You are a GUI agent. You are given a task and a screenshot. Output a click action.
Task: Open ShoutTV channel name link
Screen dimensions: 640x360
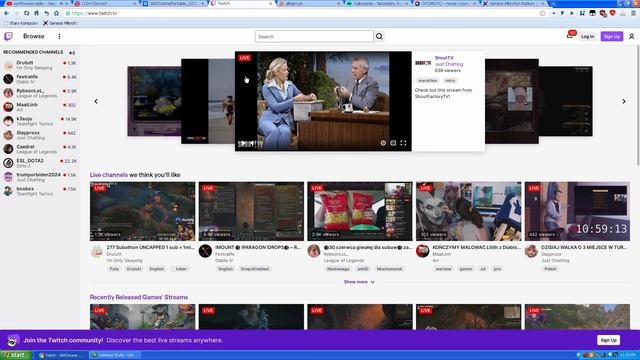[x=444, y=58]
